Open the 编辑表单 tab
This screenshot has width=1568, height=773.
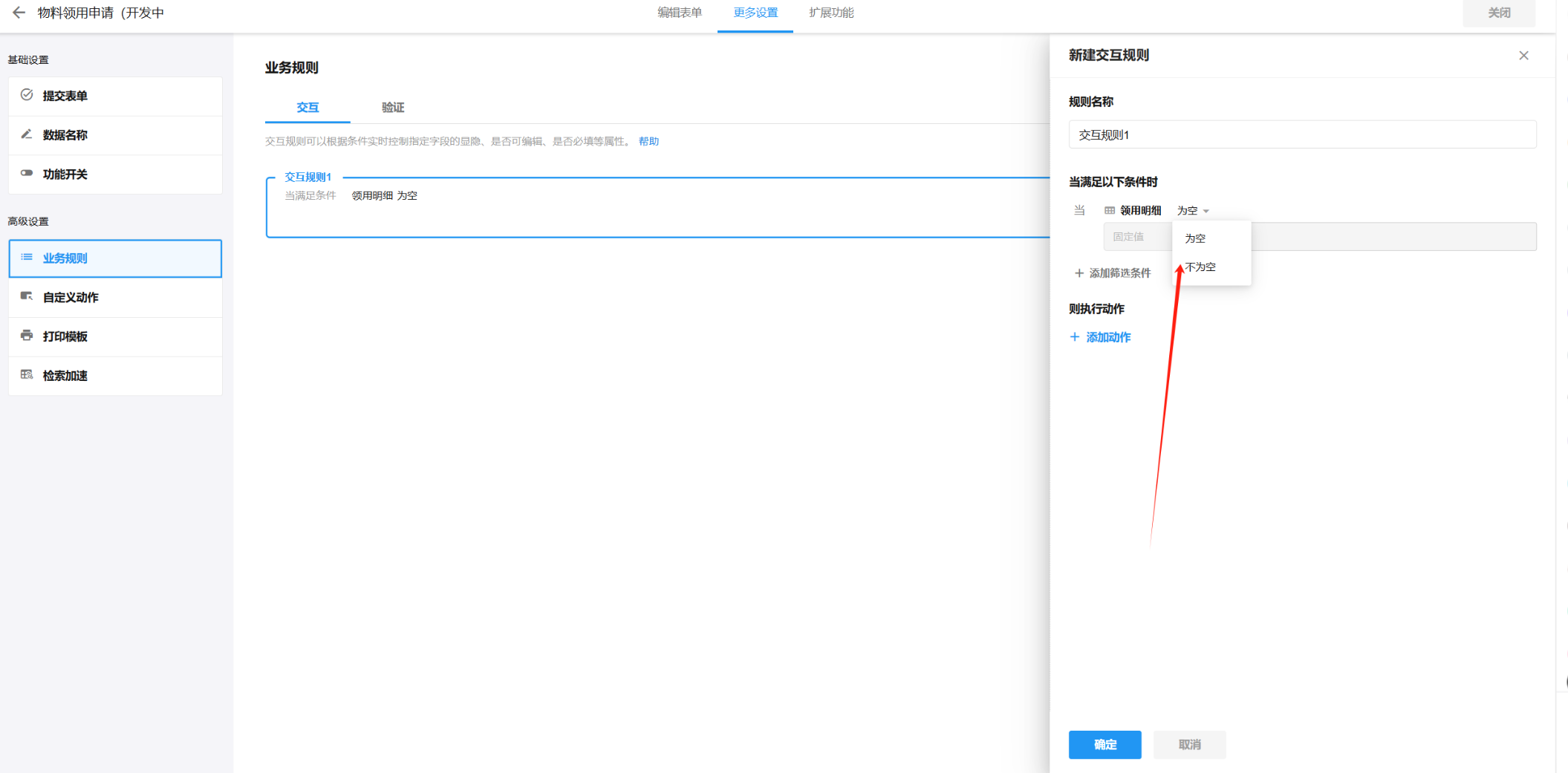point(679,13)
